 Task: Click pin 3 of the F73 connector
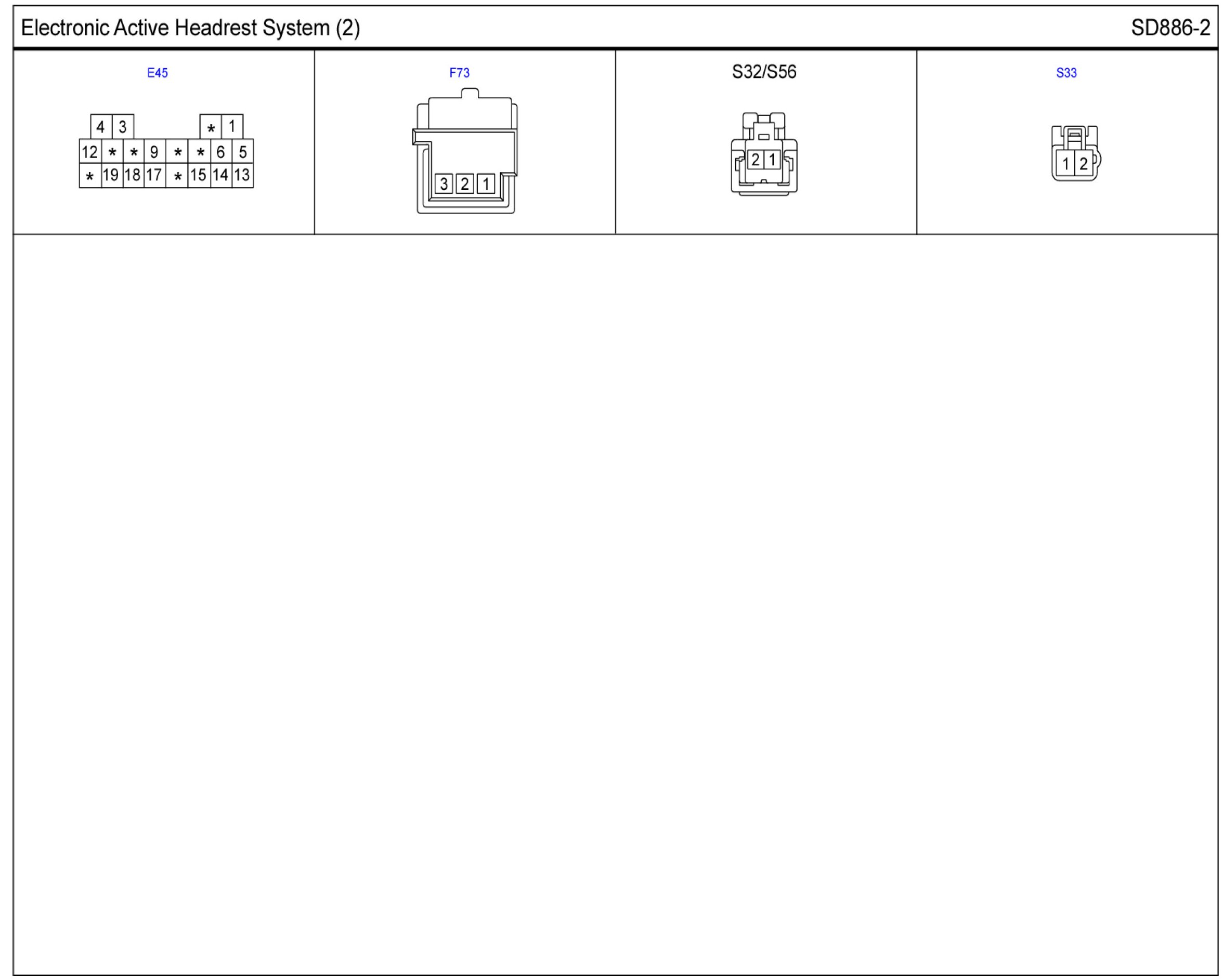[444, 184]
